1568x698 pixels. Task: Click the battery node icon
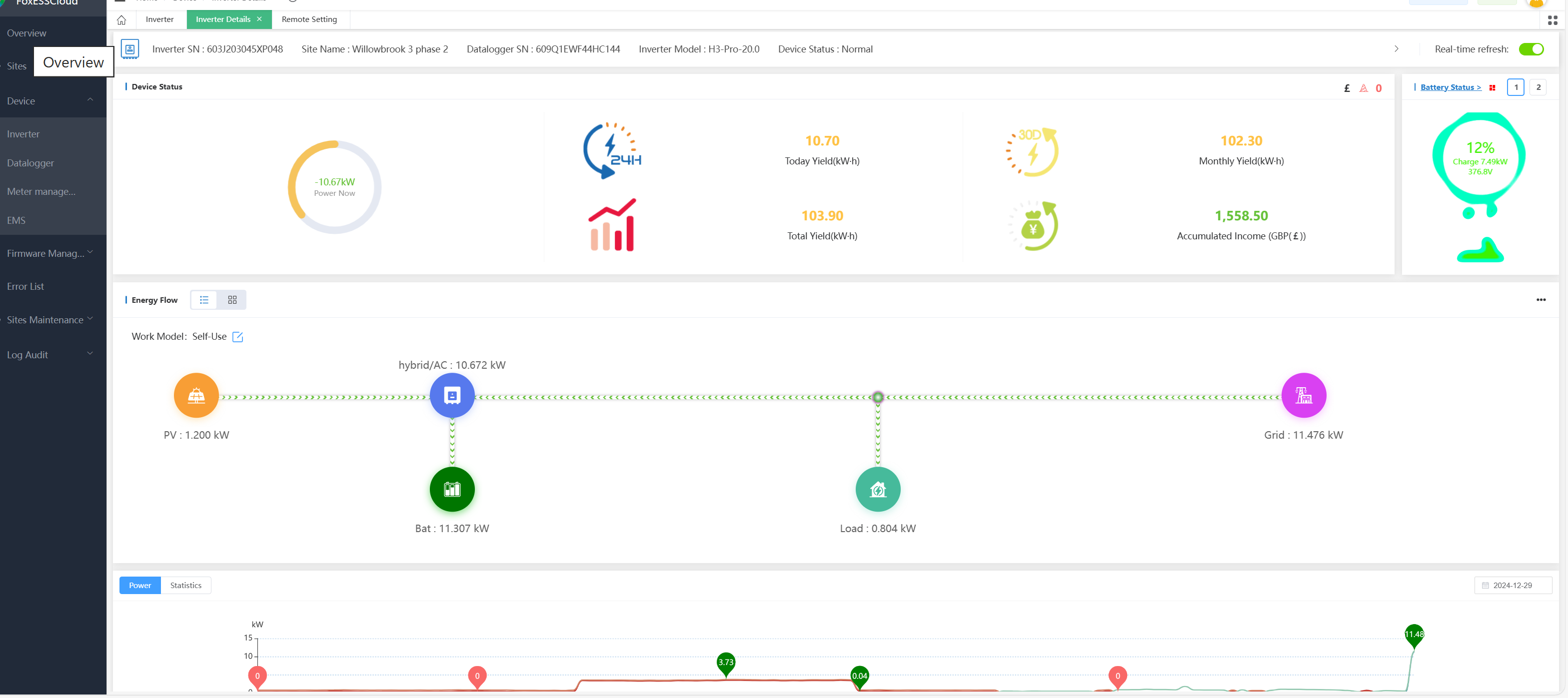point(452,489)
